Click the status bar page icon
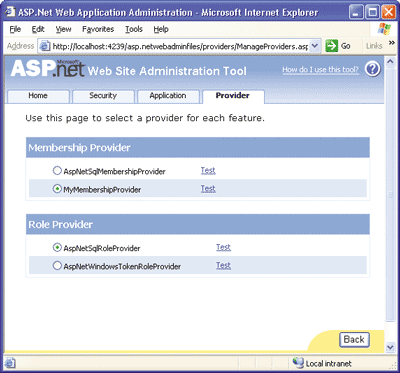400x373 pixels. point(10,363)
